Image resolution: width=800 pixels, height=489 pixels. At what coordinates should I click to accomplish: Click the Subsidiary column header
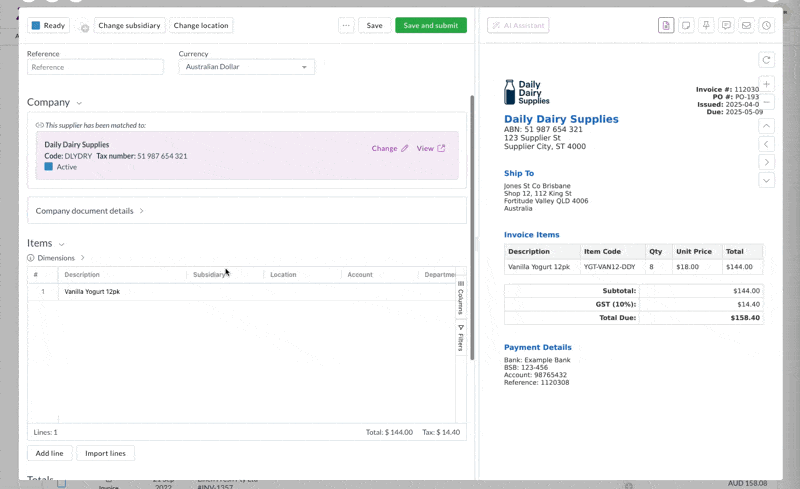click(209, 275)
